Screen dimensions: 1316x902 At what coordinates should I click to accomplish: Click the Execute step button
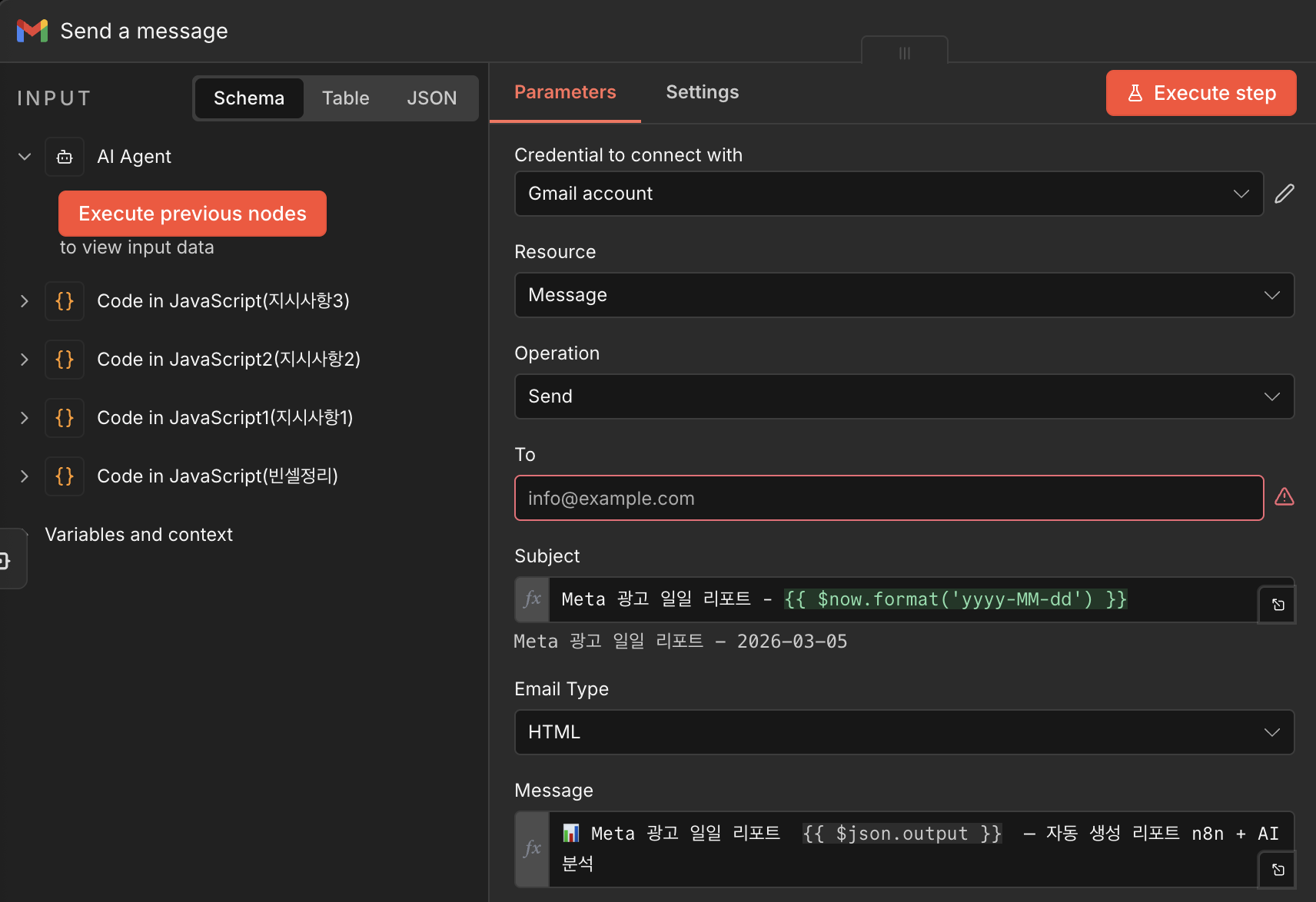click(x=1201, y=93)
